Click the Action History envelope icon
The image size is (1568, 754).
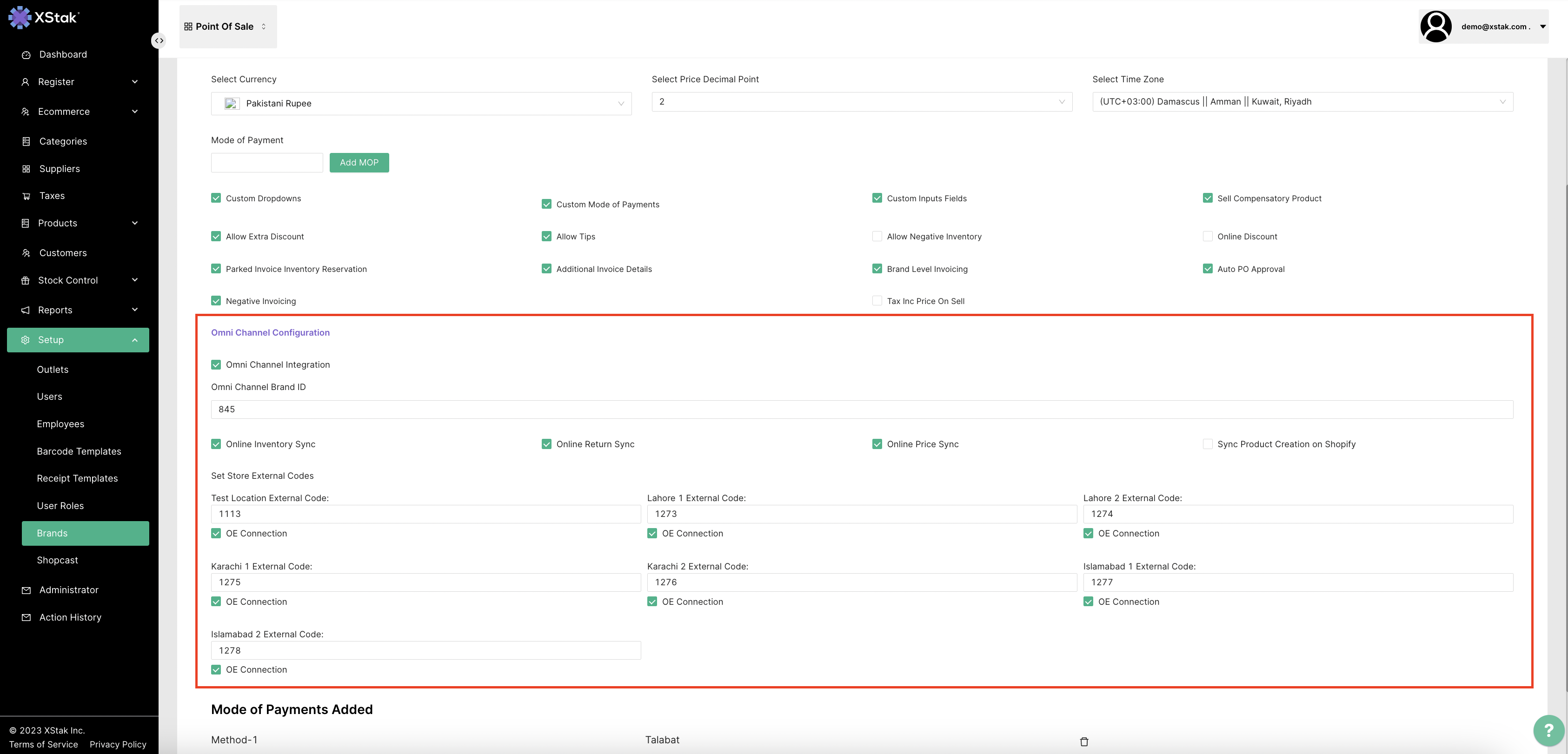tap(26, 617)
